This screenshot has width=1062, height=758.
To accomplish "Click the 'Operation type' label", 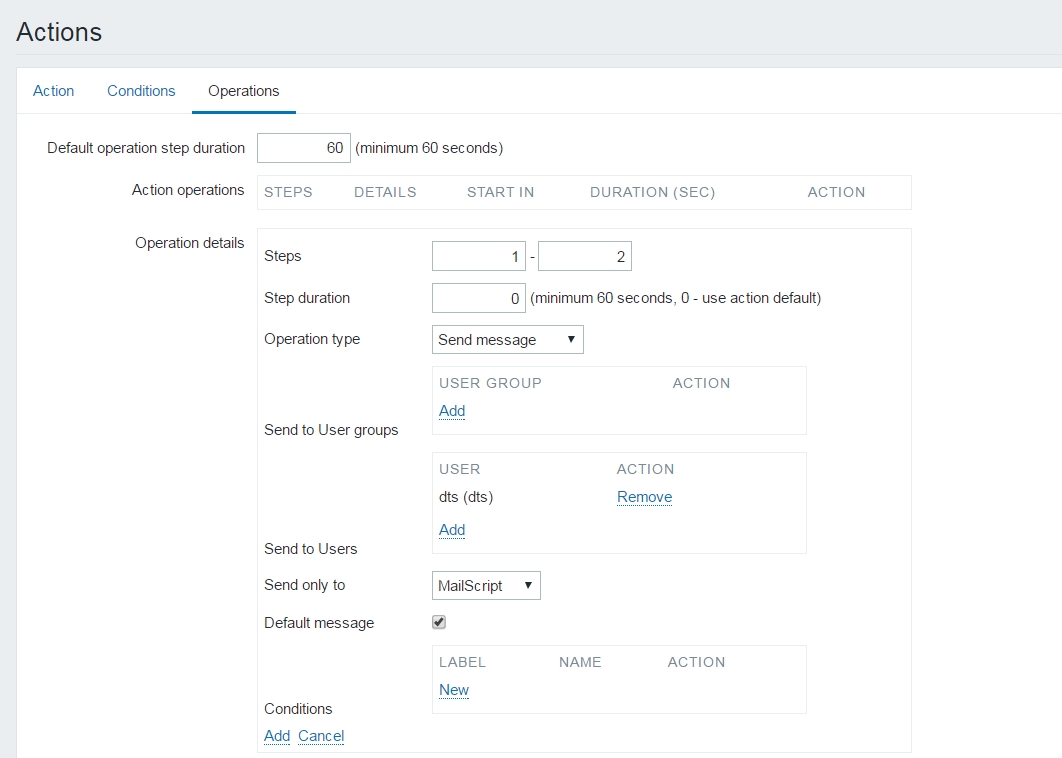I will tap(312, 339).
